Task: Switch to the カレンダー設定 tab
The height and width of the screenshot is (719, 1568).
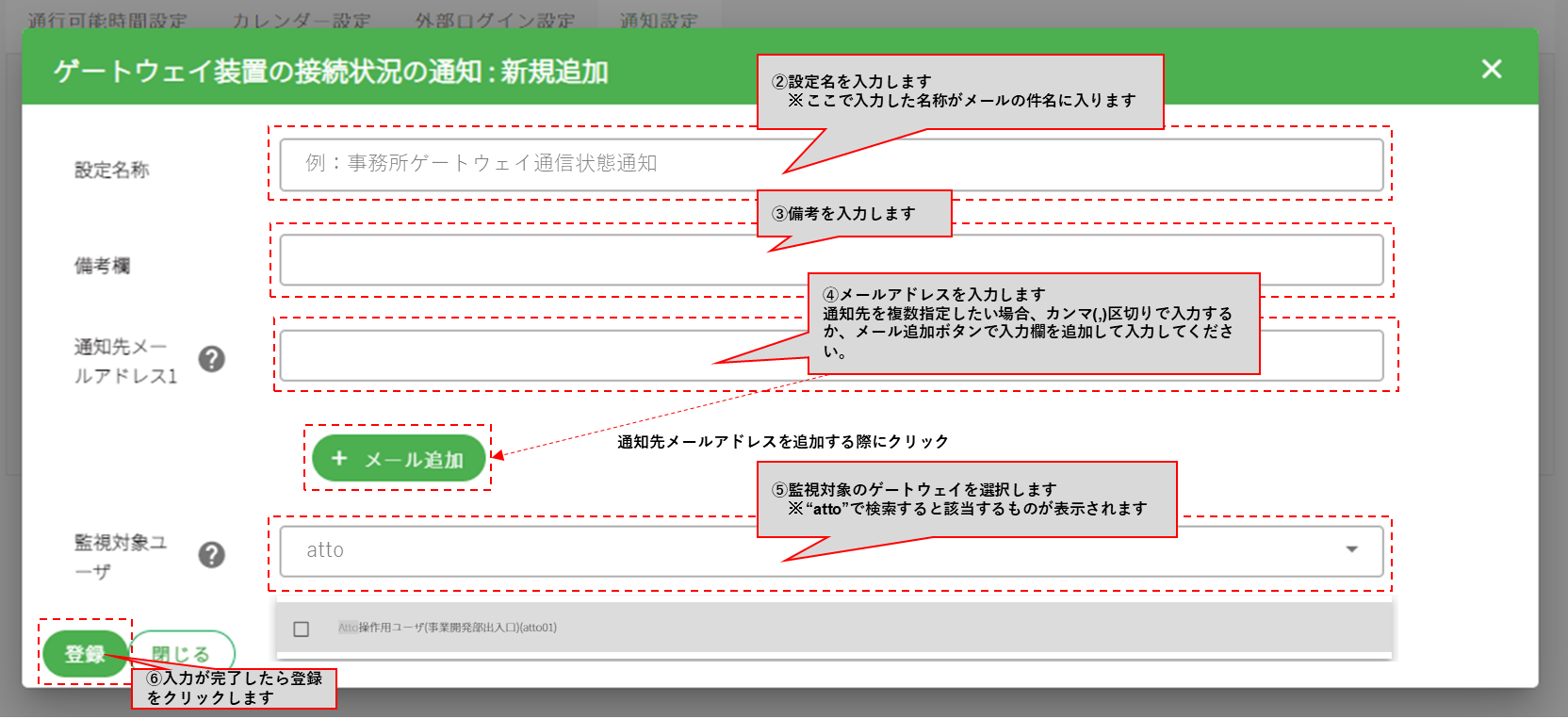Action: click(302, 21)
